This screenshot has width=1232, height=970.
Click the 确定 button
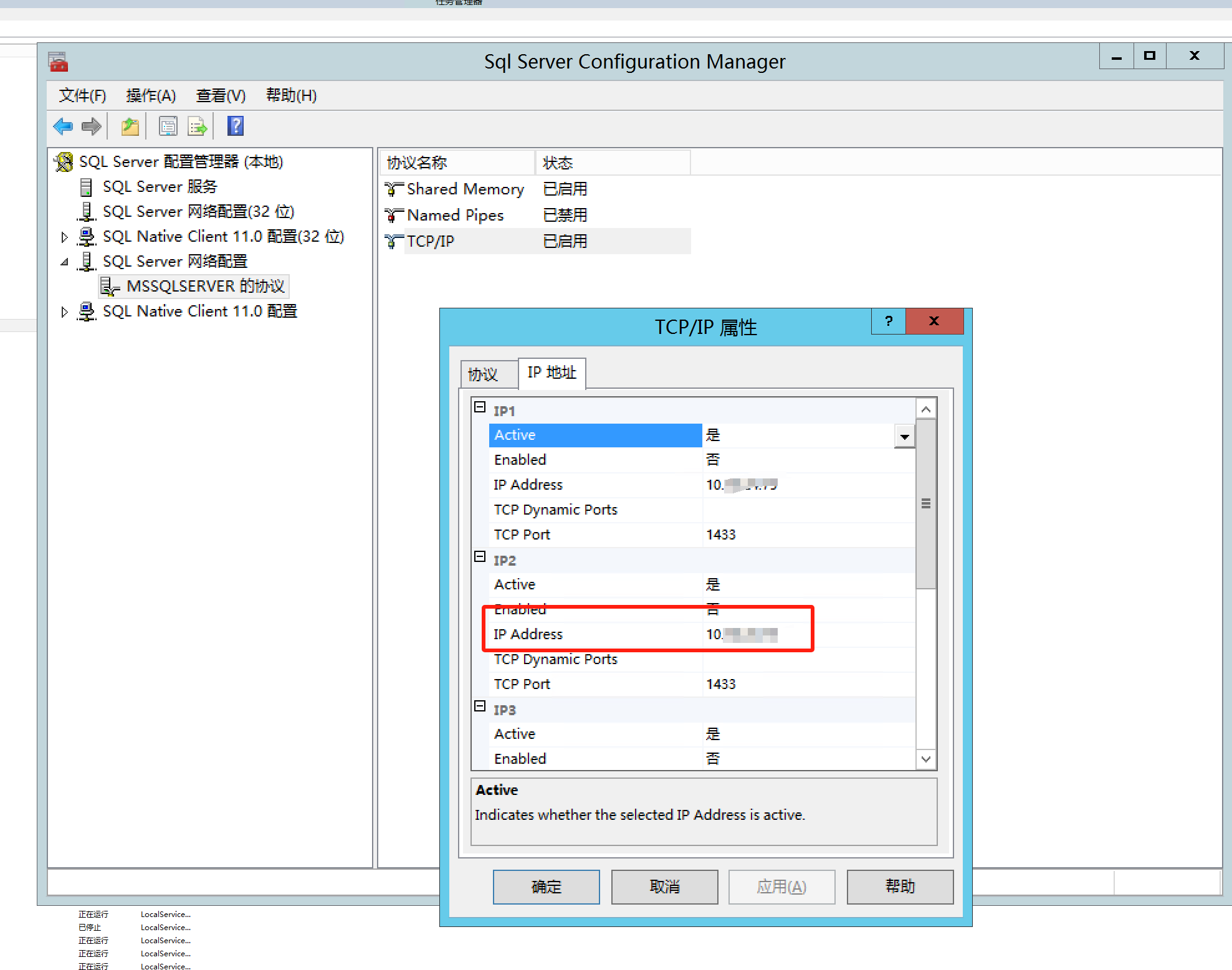pyautogui.click(x=546, y=887)
